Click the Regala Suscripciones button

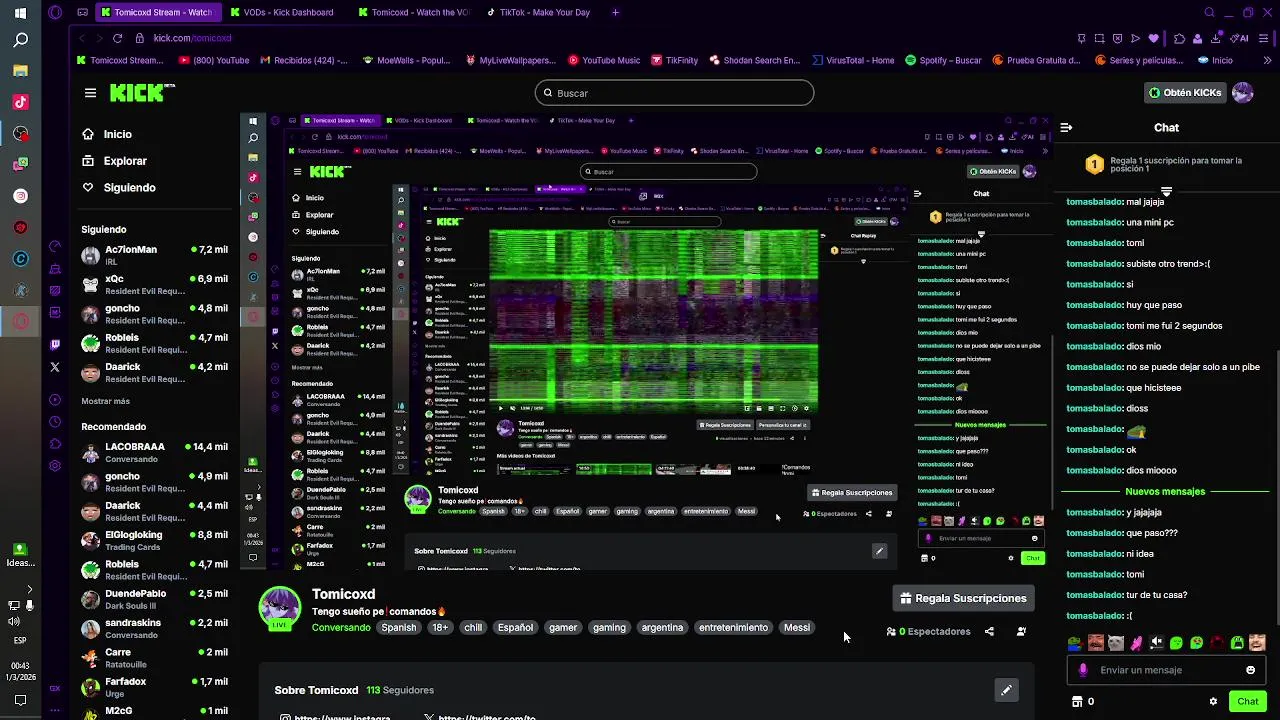point(963,598)
